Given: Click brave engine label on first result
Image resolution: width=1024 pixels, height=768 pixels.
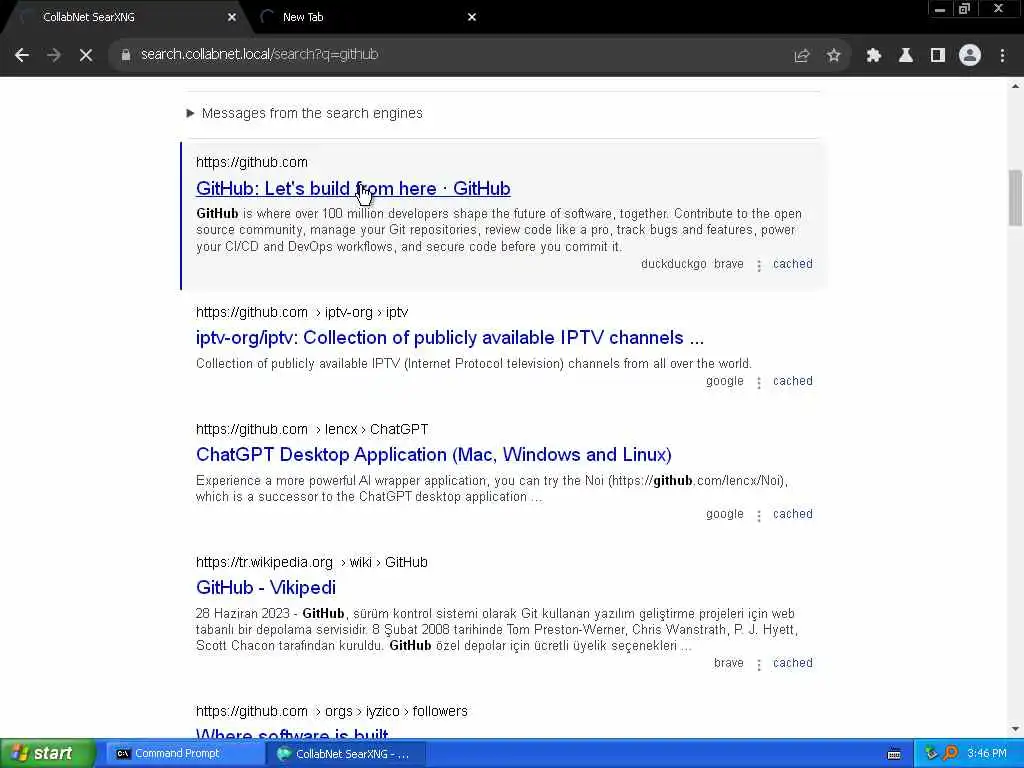Looking at the screenshot, I should pyautogui.click(x=729, y=264).
